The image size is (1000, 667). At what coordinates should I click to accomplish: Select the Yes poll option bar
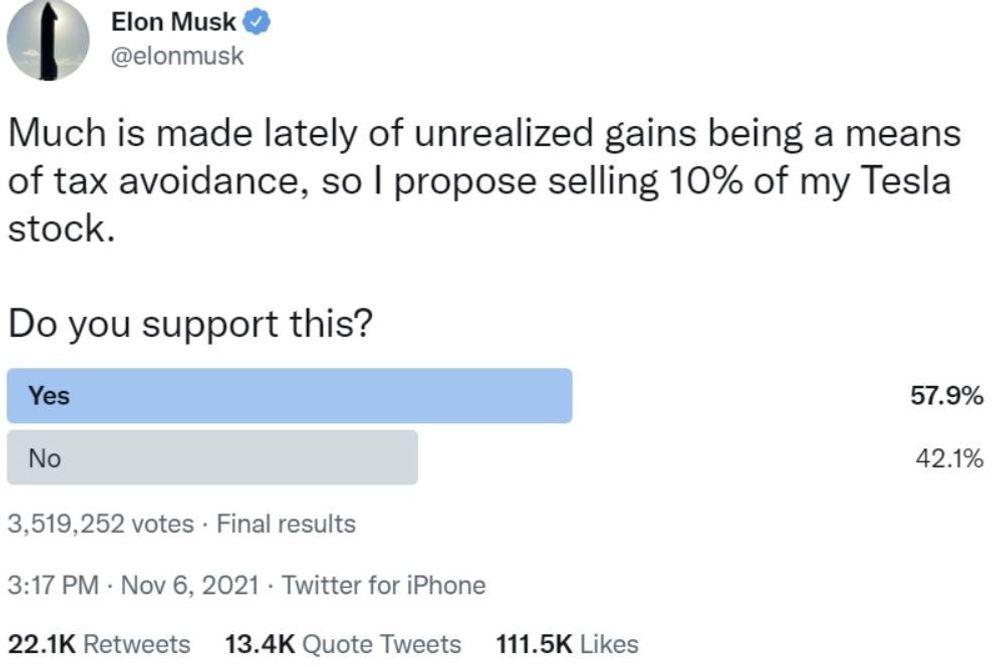290,396
